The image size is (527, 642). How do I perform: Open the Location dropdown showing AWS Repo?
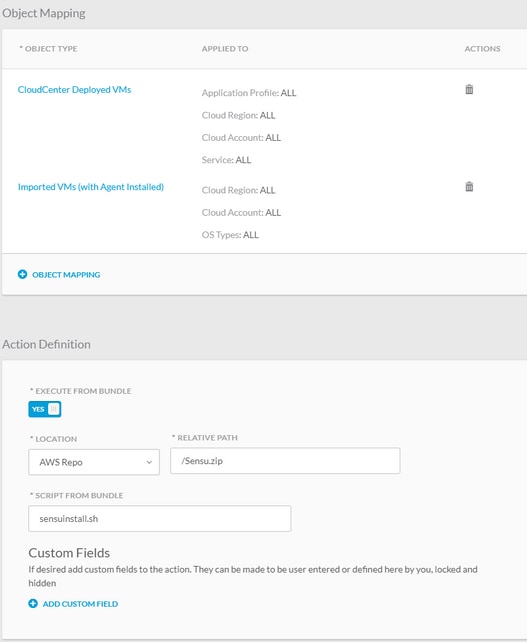point(94,462)
